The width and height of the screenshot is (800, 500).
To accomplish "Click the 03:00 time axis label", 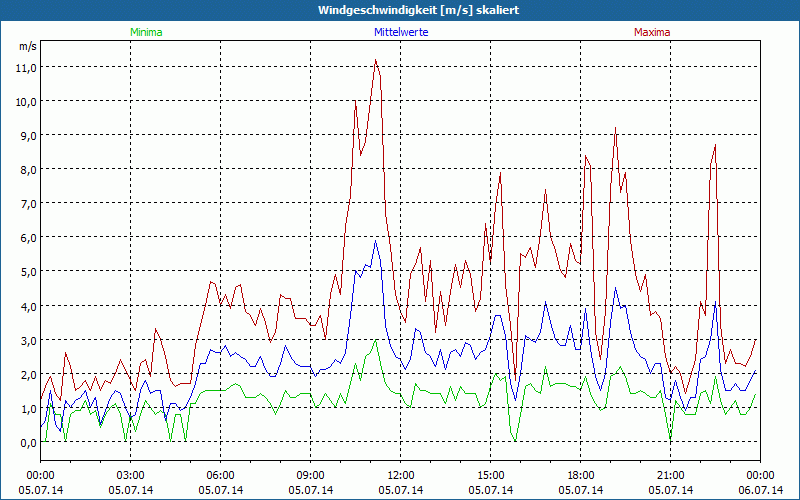I will [x=131, y=476].
